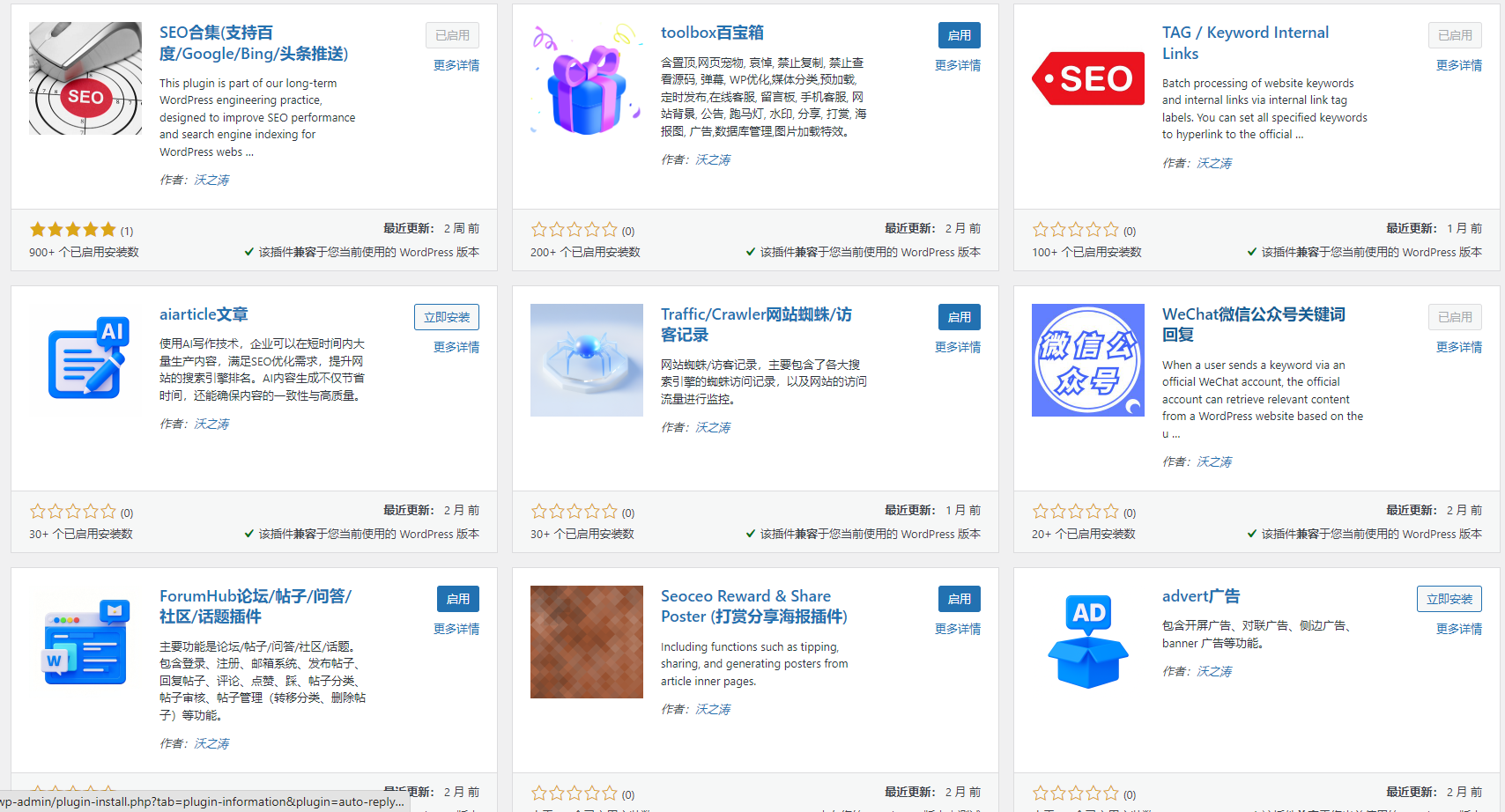Click 立即安装 for advert广告

[x=1449, y=599]
